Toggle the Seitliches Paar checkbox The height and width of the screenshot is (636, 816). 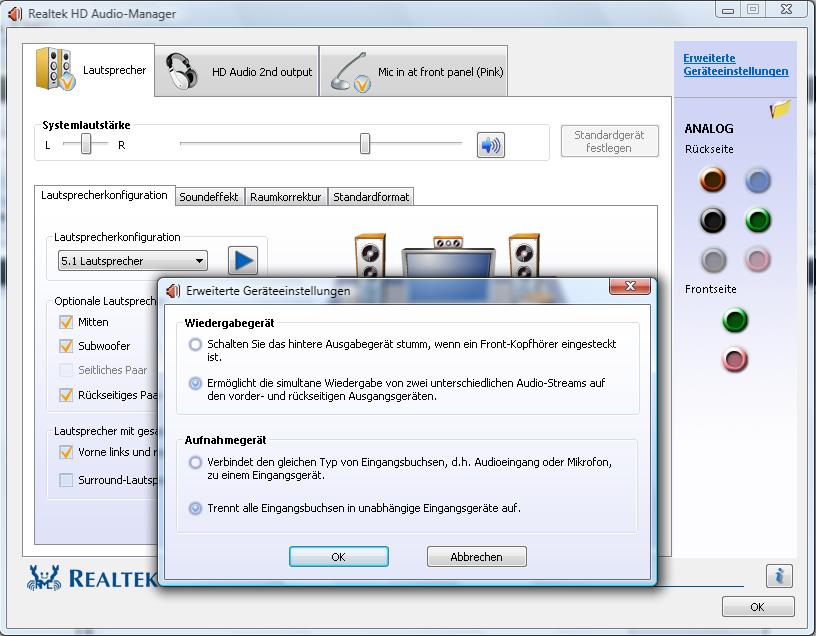click(66, 370)
